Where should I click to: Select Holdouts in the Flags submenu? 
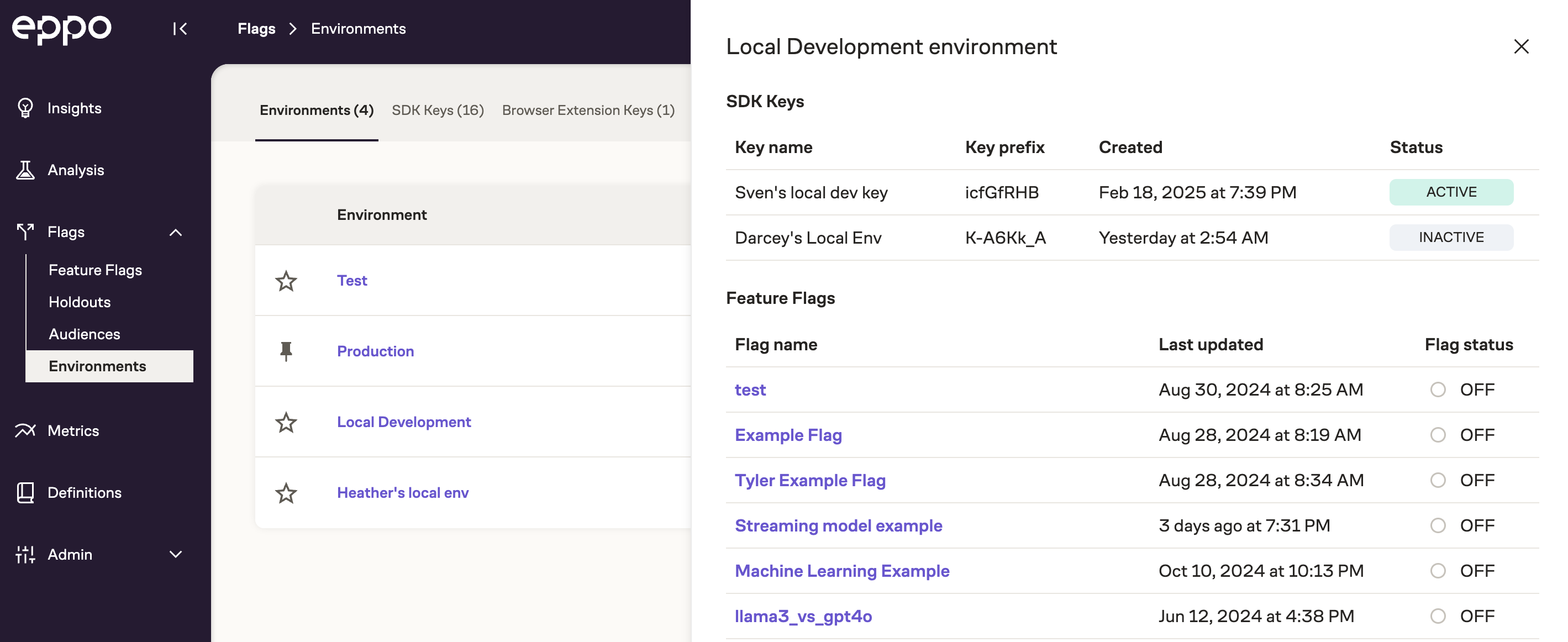pos(80,302)
